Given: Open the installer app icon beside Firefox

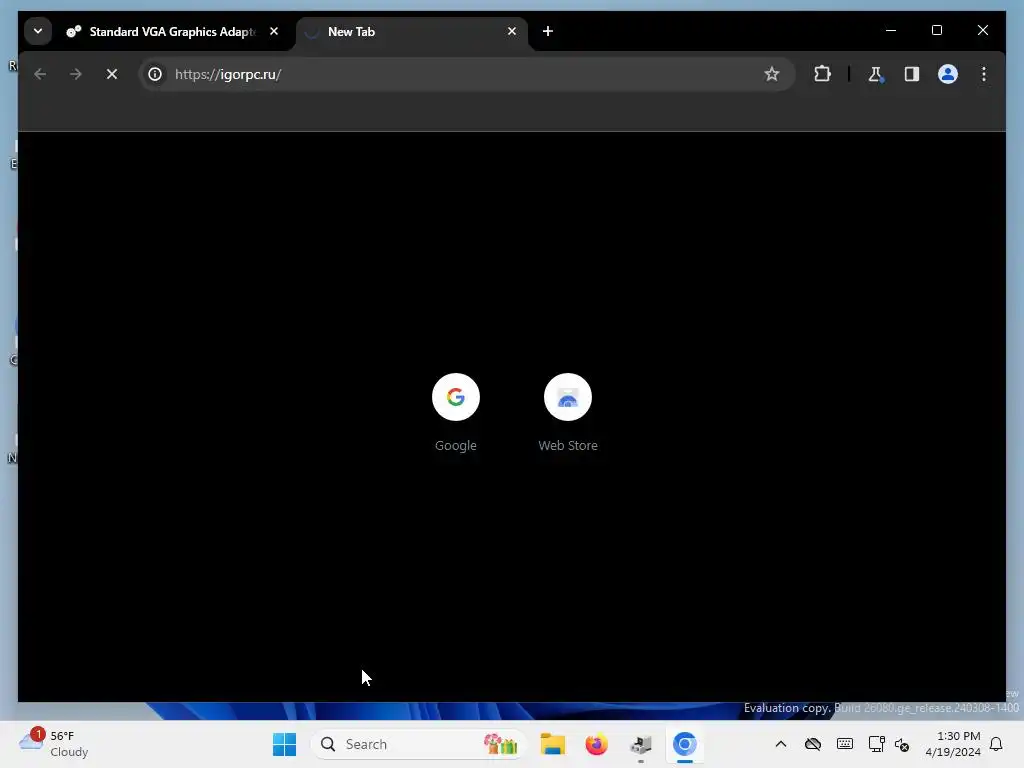Looking at the screenshot, I should (641, 744).
